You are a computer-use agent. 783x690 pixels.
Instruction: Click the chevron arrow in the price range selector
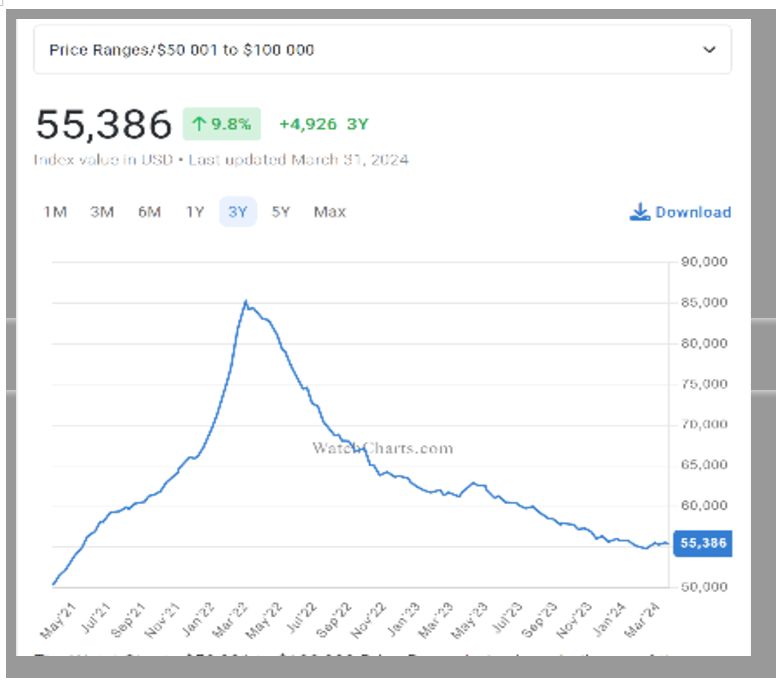(709, 50)
